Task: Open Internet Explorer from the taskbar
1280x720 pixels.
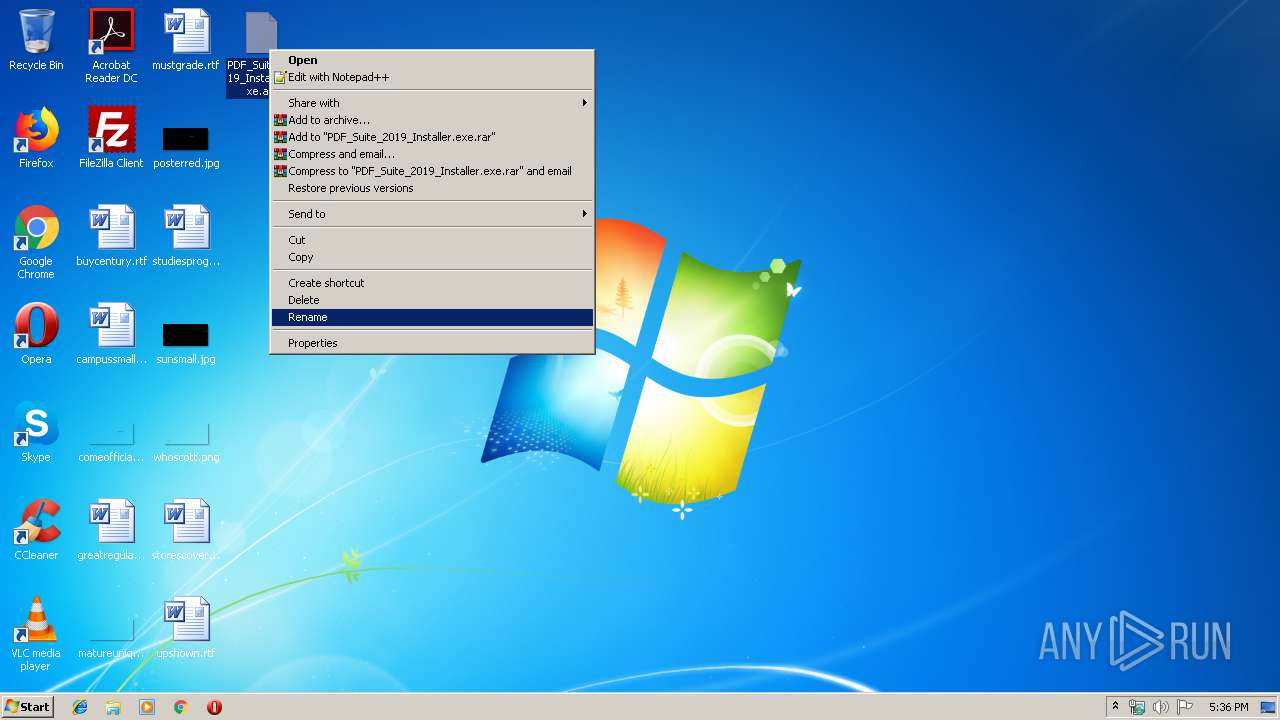Action: click(x=80, y=707)
